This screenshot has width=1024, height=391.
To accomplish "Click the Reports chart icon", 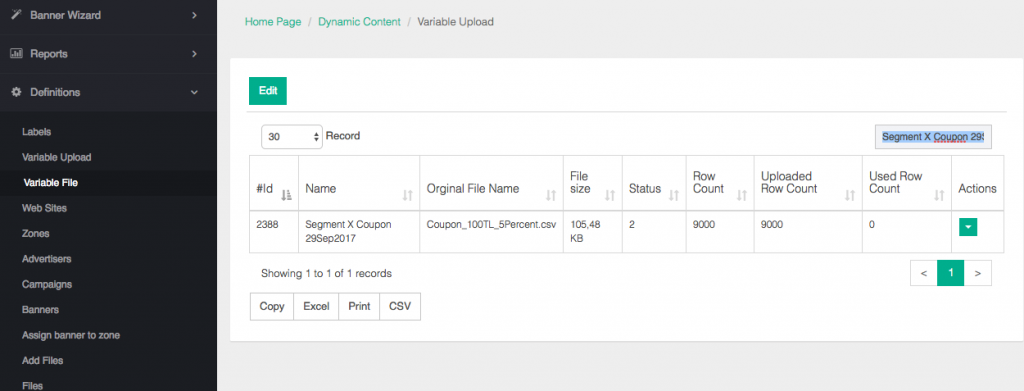I will [16, 54].
